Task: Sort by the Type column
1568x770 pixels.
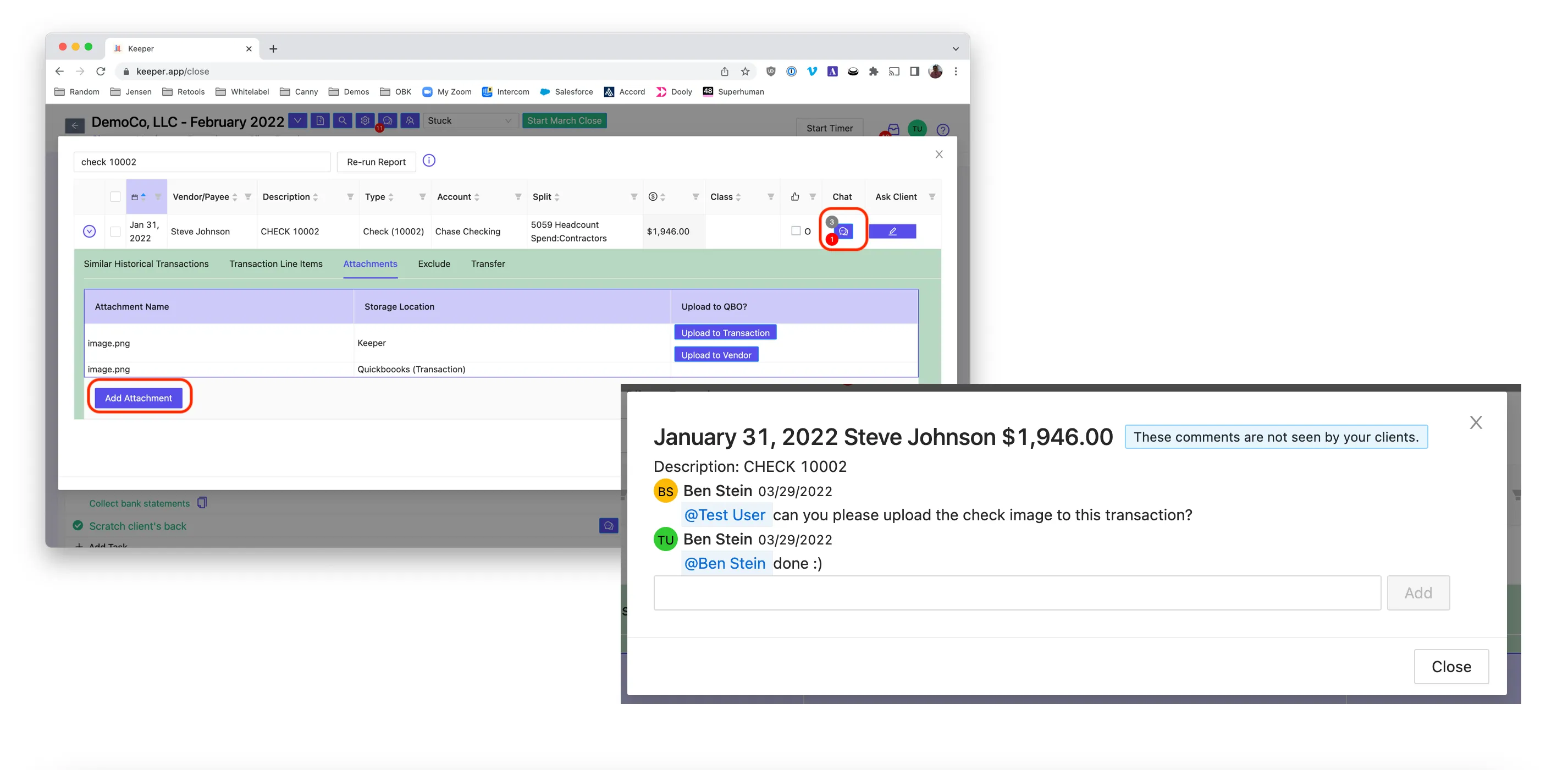Action: click(391, 197)
